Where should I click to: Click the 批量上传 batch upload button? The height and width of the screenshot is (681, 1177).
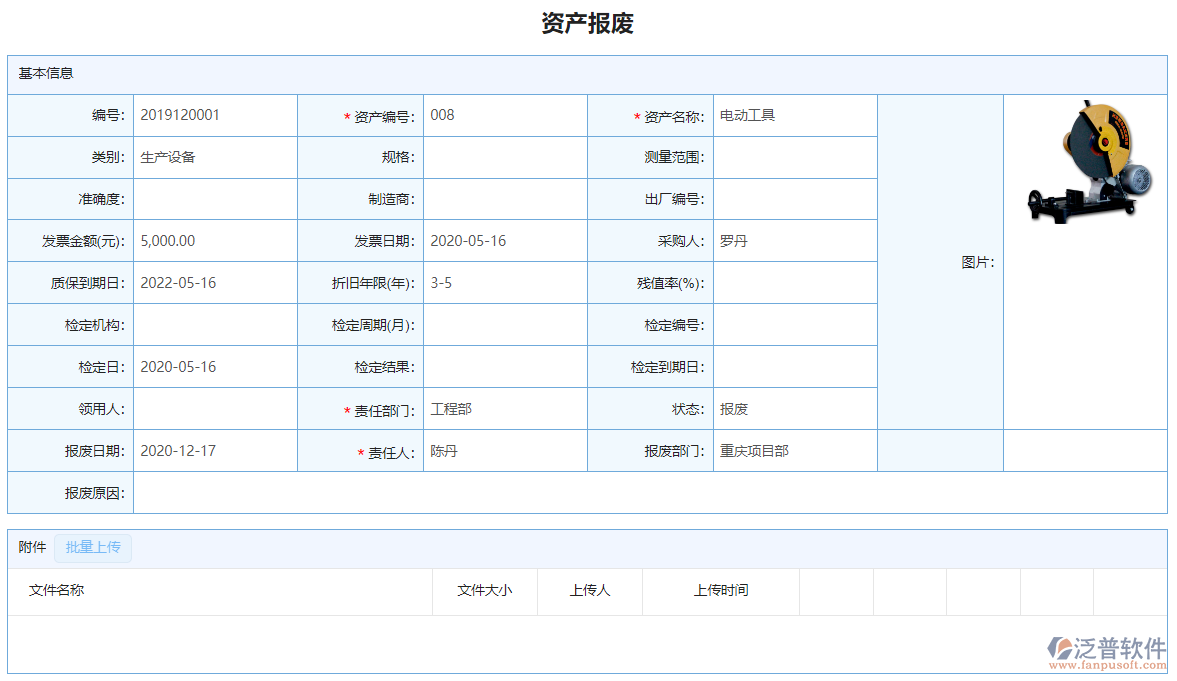[x=93, y=548]
